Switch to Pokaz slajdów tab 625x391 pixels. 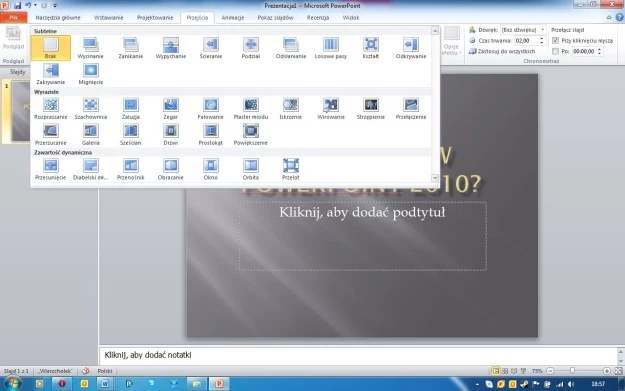tap(275, 18)
